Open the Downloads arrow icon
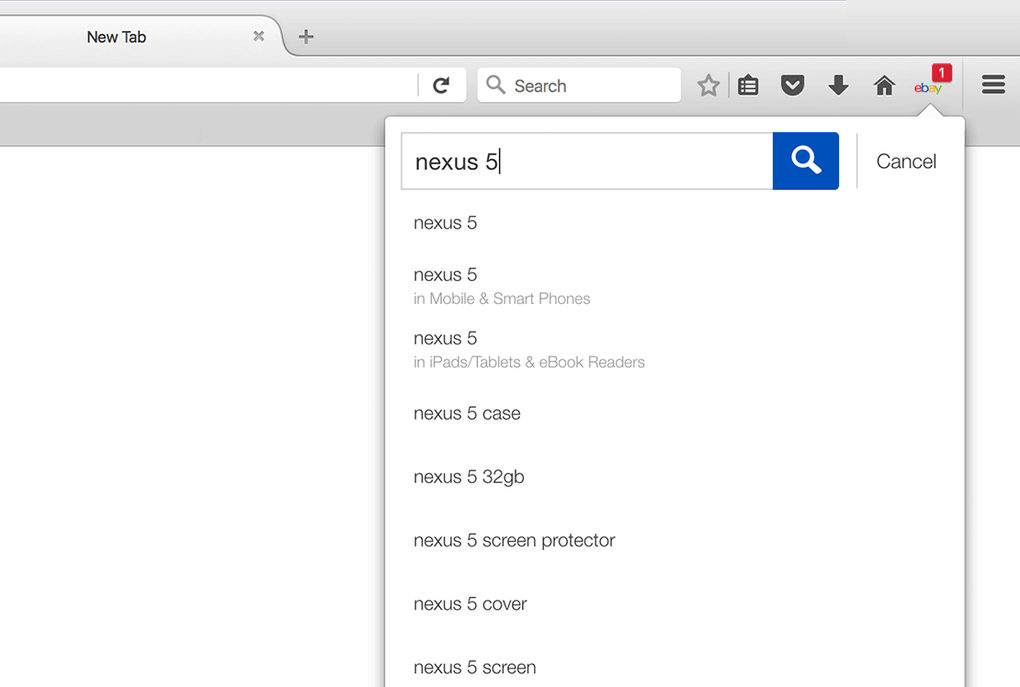 click(838, 86)
